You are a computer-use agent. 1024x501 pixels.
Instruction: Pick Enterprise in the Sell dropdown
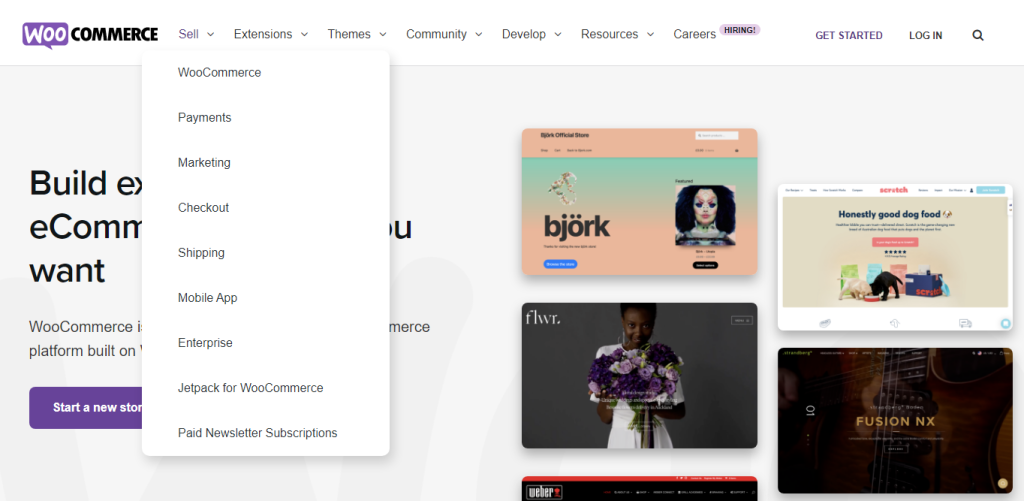pyautogui.click(x=205, y=343)
